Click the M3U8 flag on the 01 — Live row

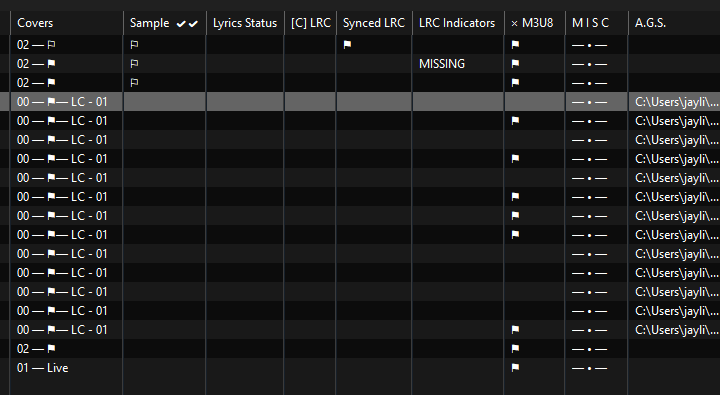click(515, 367)
